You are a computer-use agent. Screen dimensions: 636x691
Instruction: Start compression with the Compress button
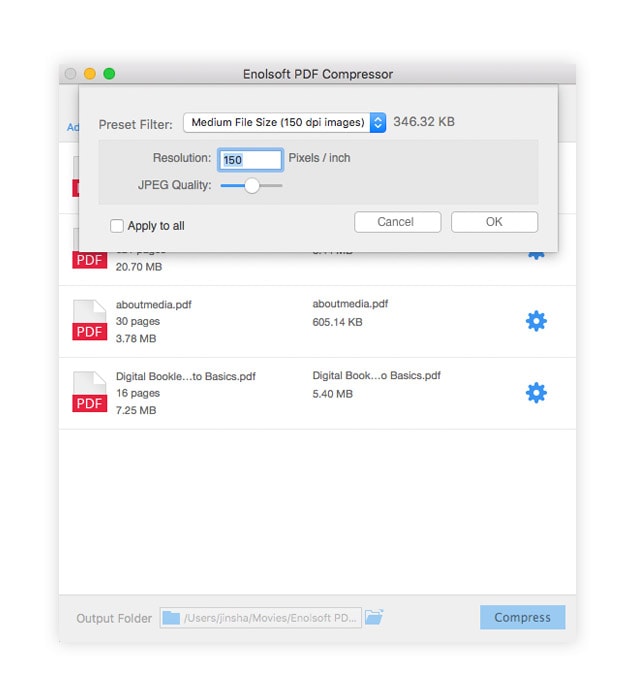point(522,617)
